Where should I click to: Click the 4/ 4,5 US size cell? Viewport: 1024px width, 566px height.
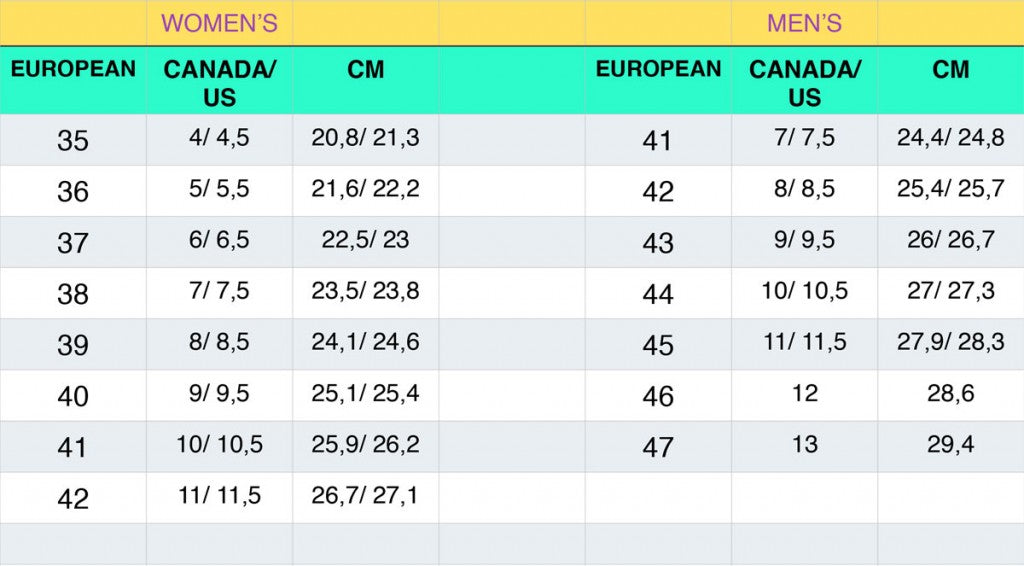click(219, 139)
